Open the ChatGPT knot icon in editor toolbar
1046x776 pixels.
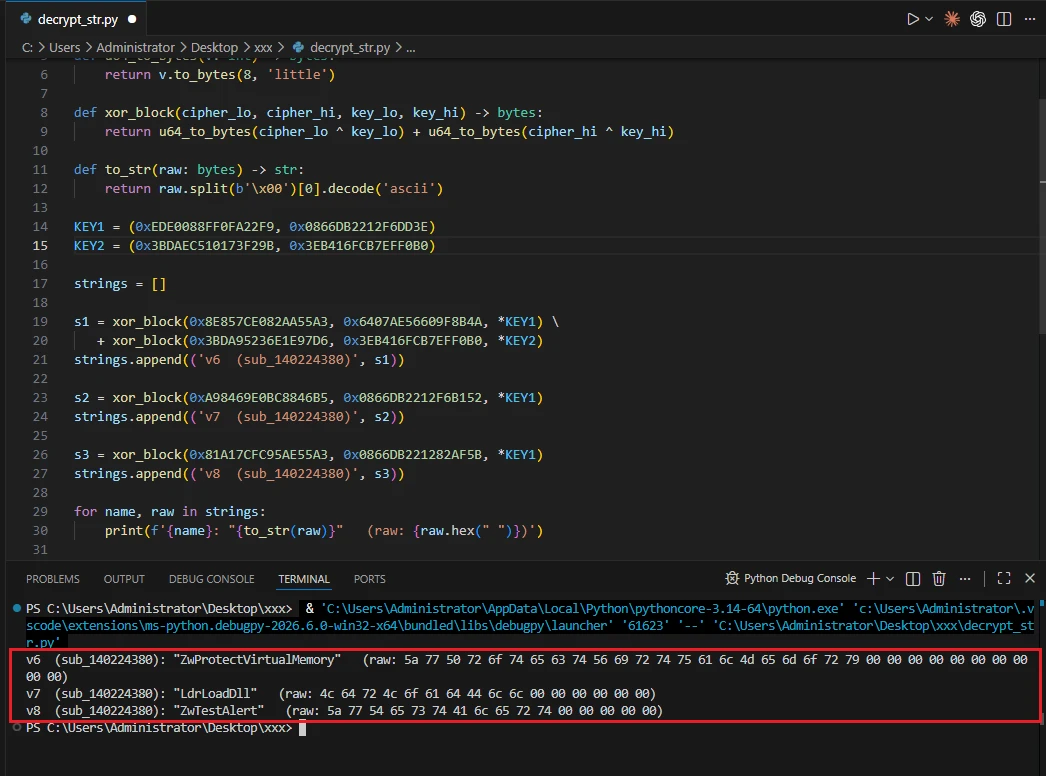tap(978, 19)
